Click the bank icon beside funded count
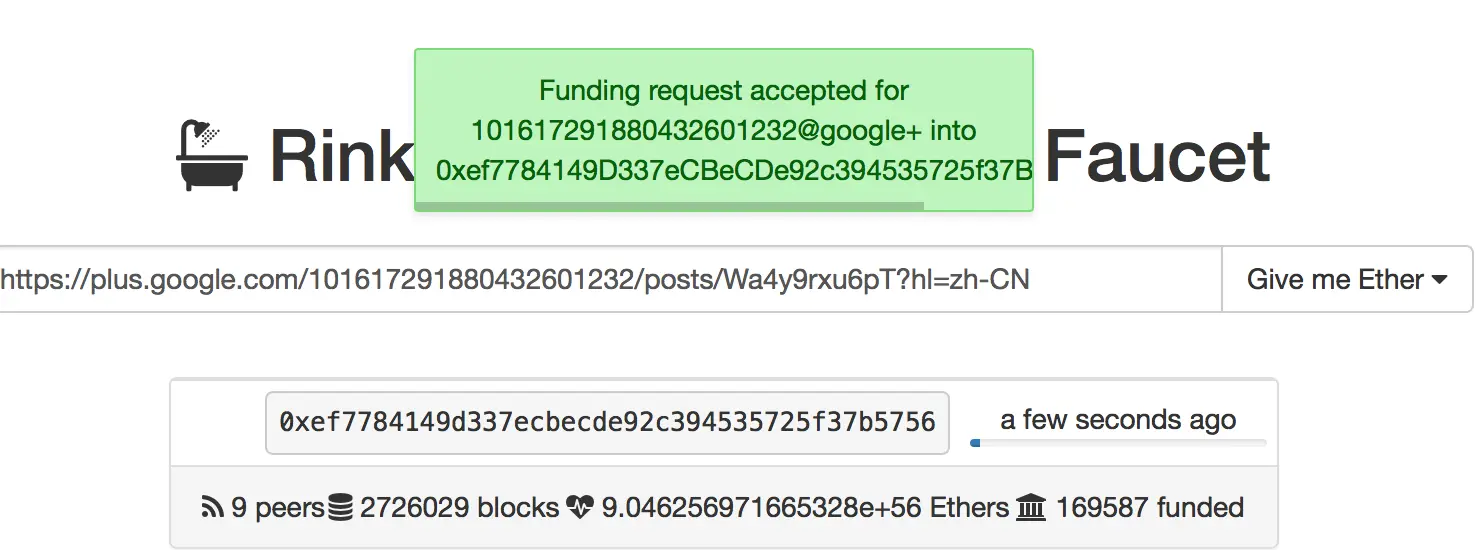The height and width of the screenshot is (550, 1478). coord(1030,508)
